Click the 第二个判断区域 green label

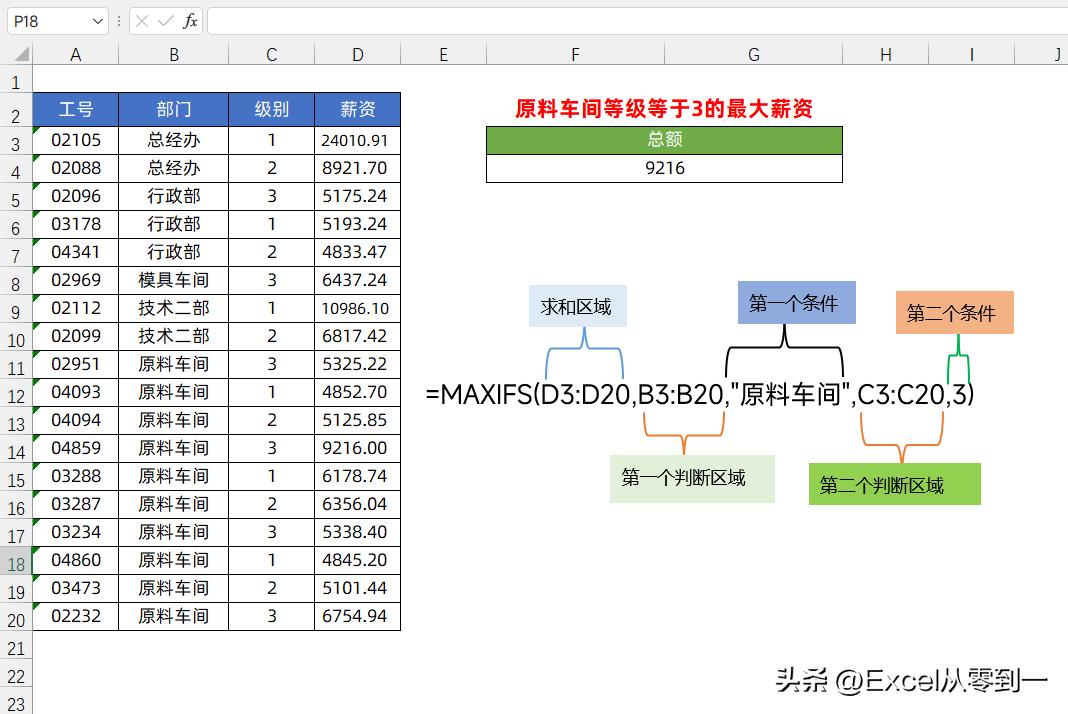(894, 484)
